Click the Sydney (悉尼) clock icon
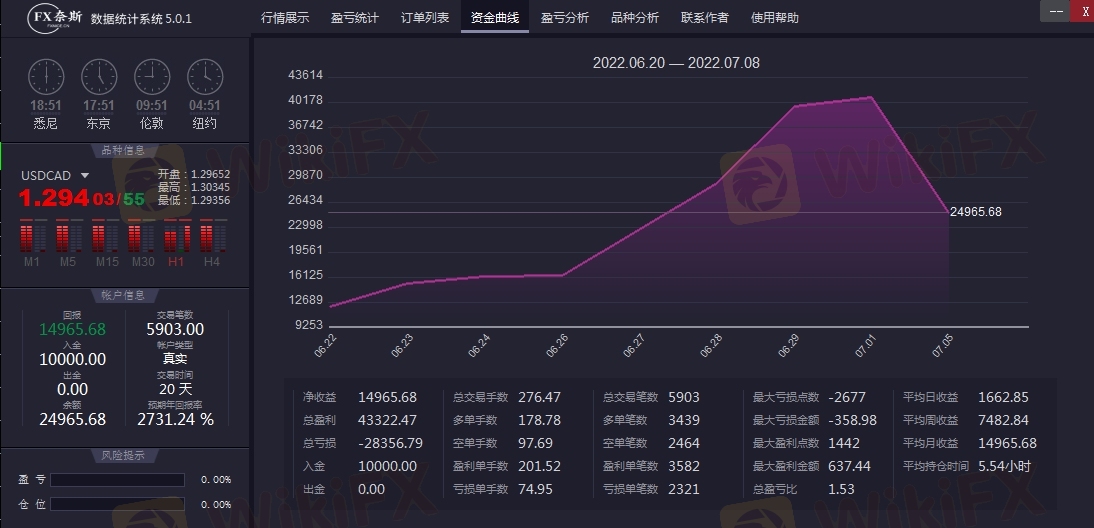The image size is (1094, 528). (x=45, y=77)
